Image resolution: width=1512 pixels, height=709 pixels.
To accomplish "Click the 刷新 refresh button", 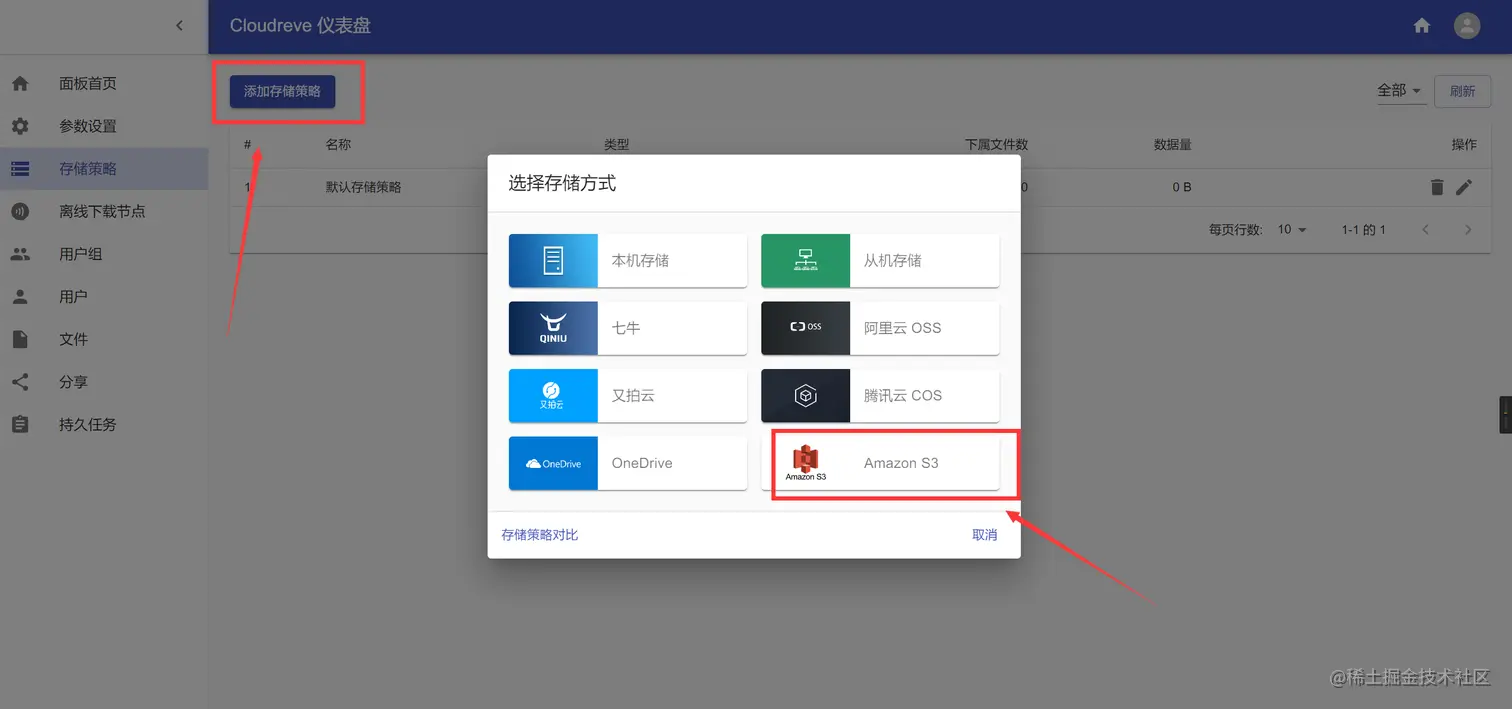I will [1462, 91].
